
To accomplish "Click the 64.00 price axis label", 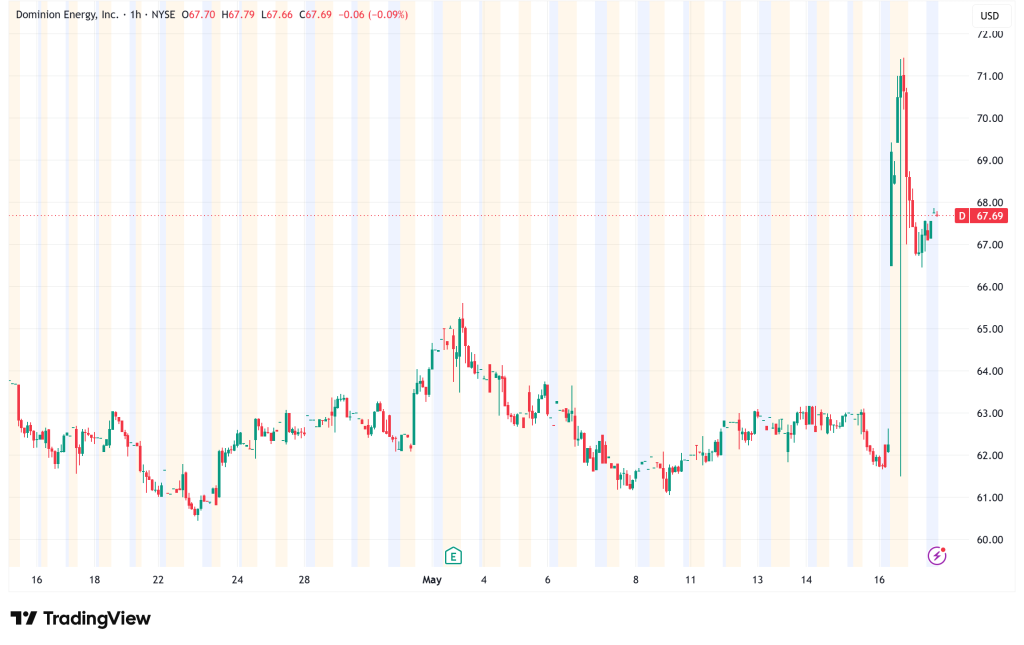I will [x=989, y=371].
